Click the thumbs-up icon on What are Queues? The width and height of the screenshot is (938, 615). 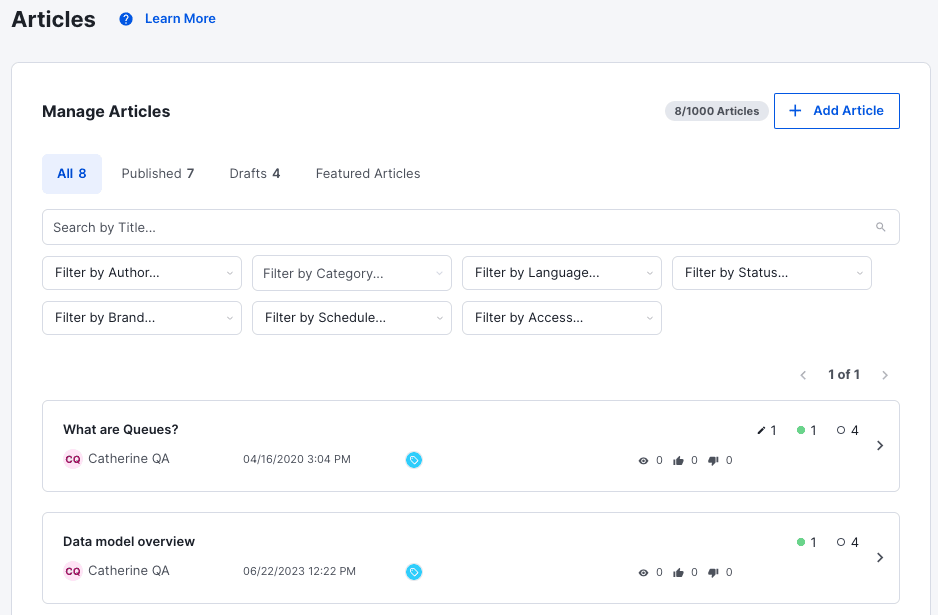tap(679, 461)
